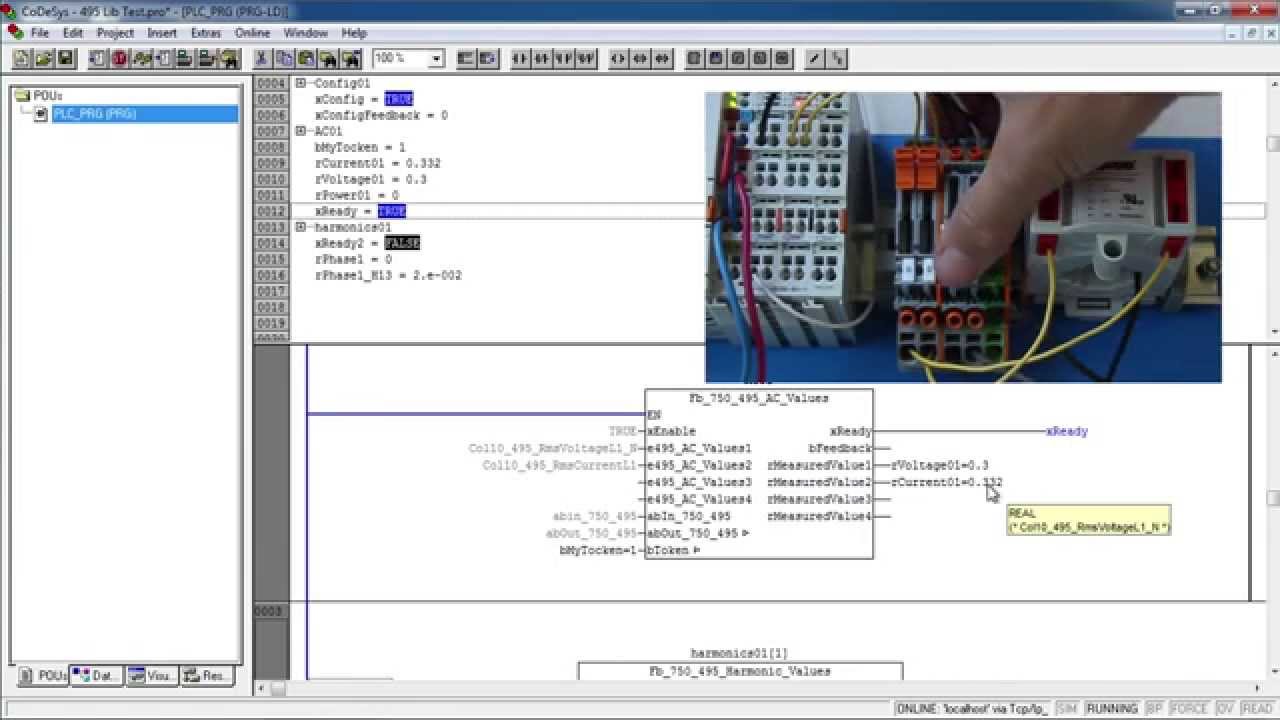Image resolution: width=1280 pixels, height=720 pixels.
Task: Open the Edit menu
Action: pyautogui.click(x=73, y=33)
